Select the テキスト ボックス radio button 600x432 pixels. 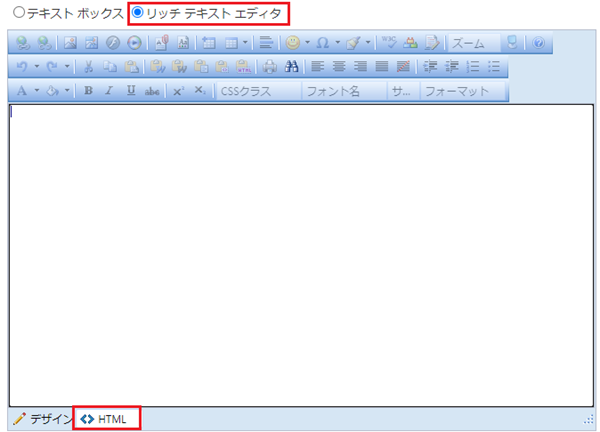[19, 13]
